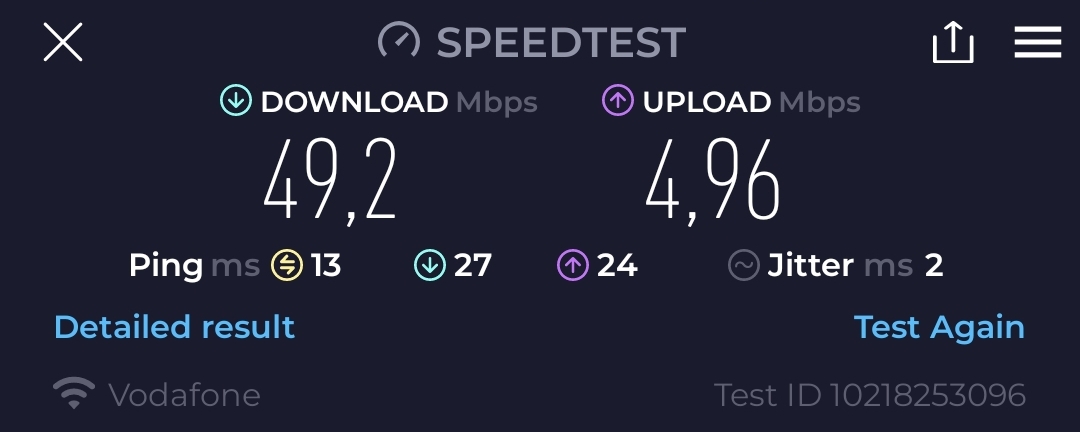
Task: Close the result screen with the X icon
Action: 63,42
